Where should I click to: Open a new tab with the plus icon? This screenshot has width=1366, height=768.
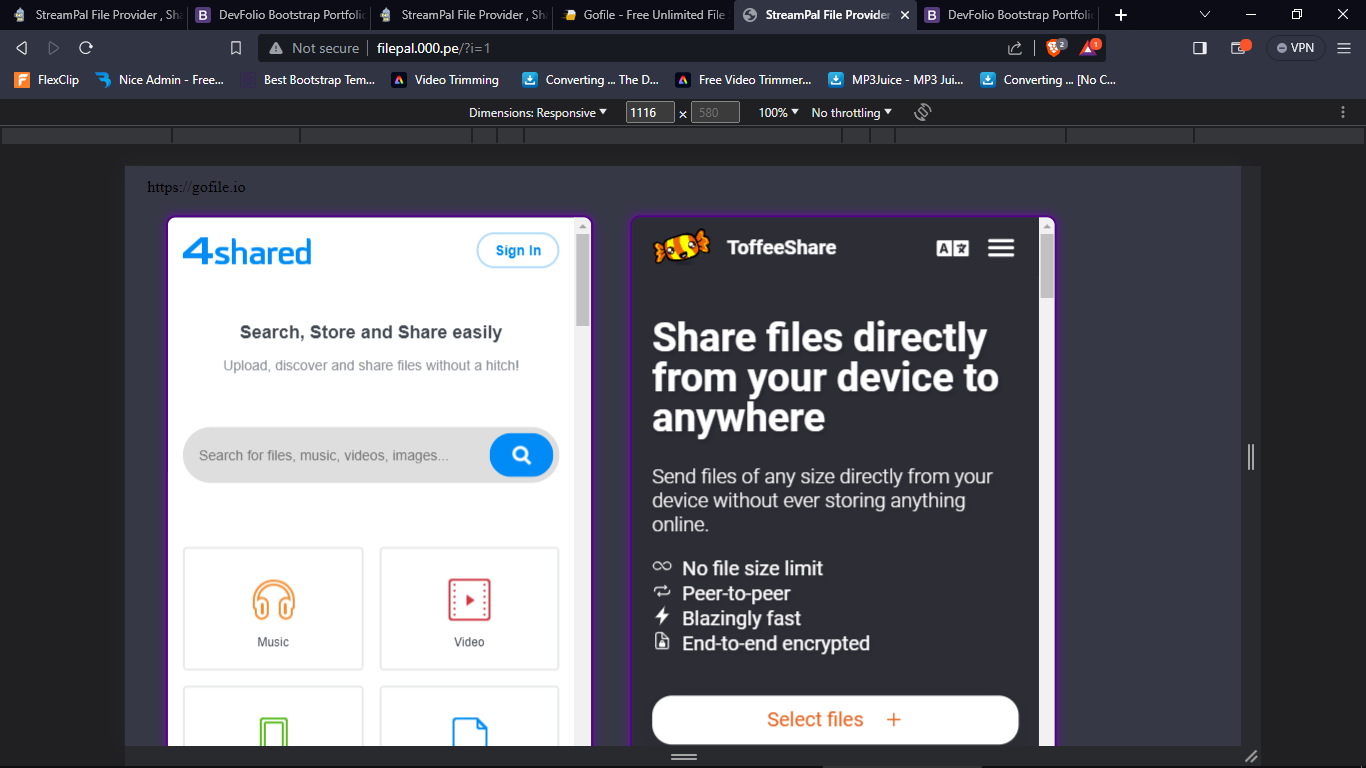1121,15
